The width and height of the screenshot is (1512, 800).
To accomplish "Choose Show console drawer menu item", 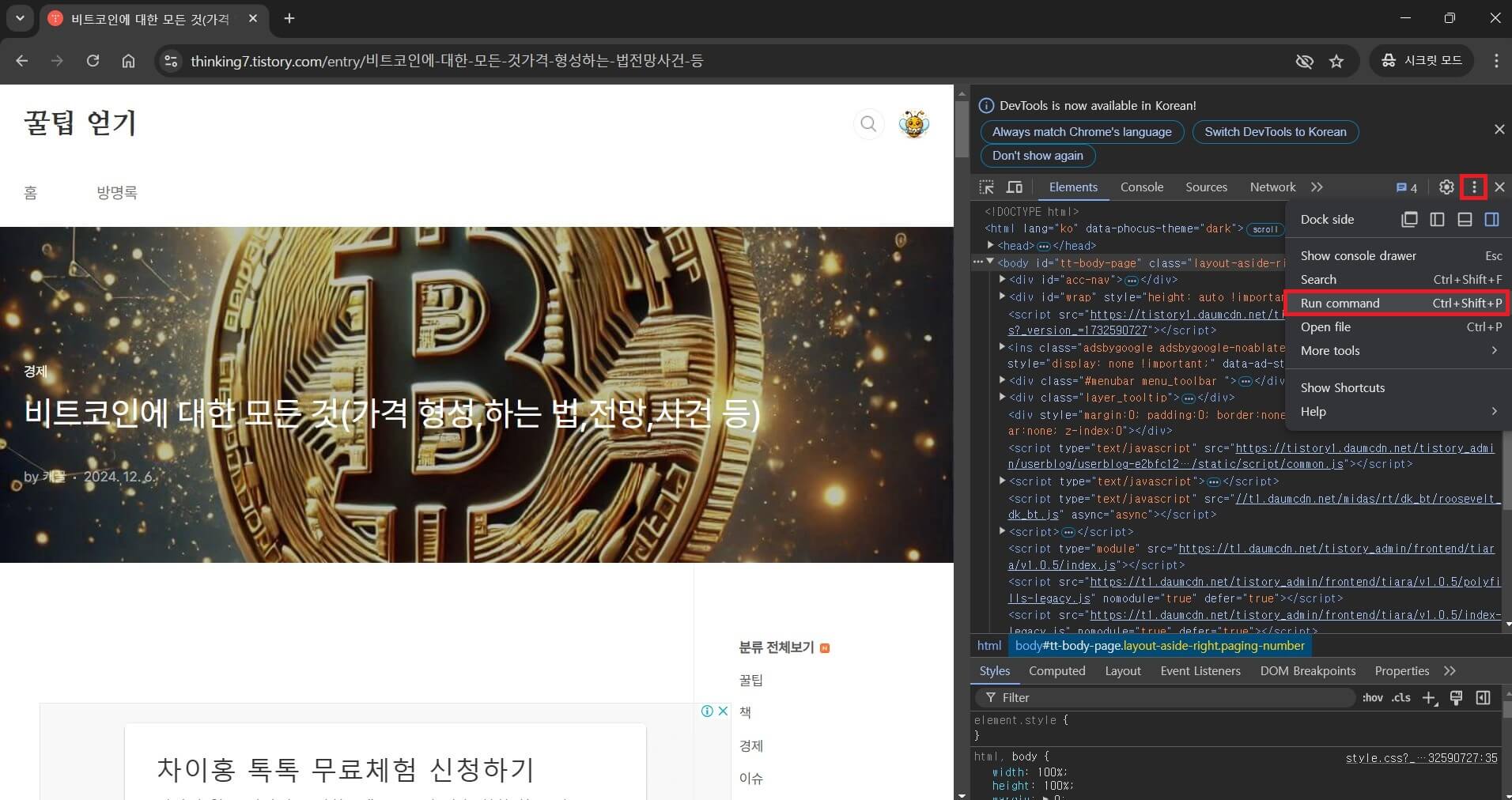I will pyautogui.click(x=1398, y=256).
